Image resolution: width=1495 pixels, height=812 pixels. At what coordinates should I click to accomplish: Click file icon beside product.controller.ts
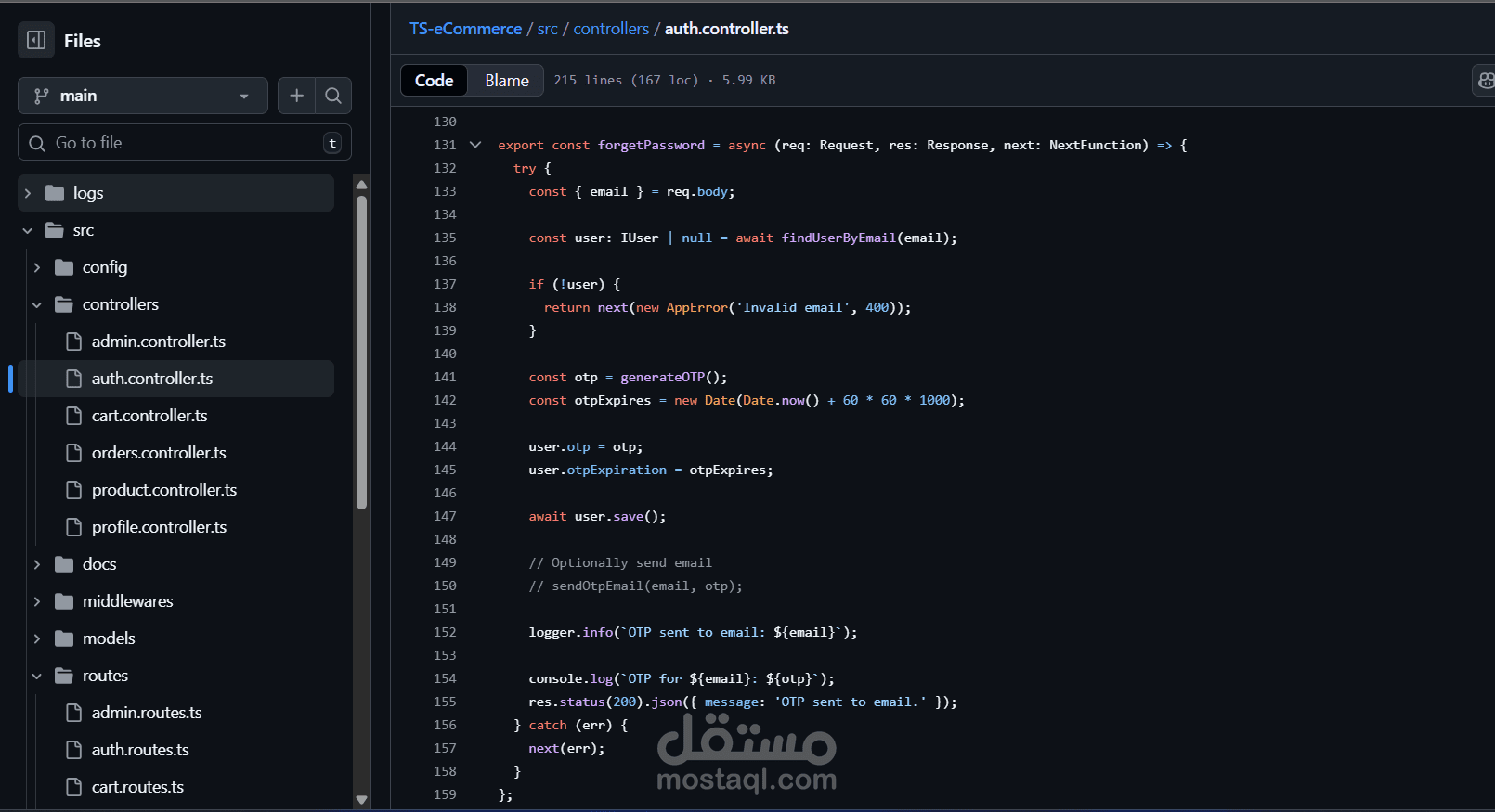pyautogui.click(x=74, y=490)
